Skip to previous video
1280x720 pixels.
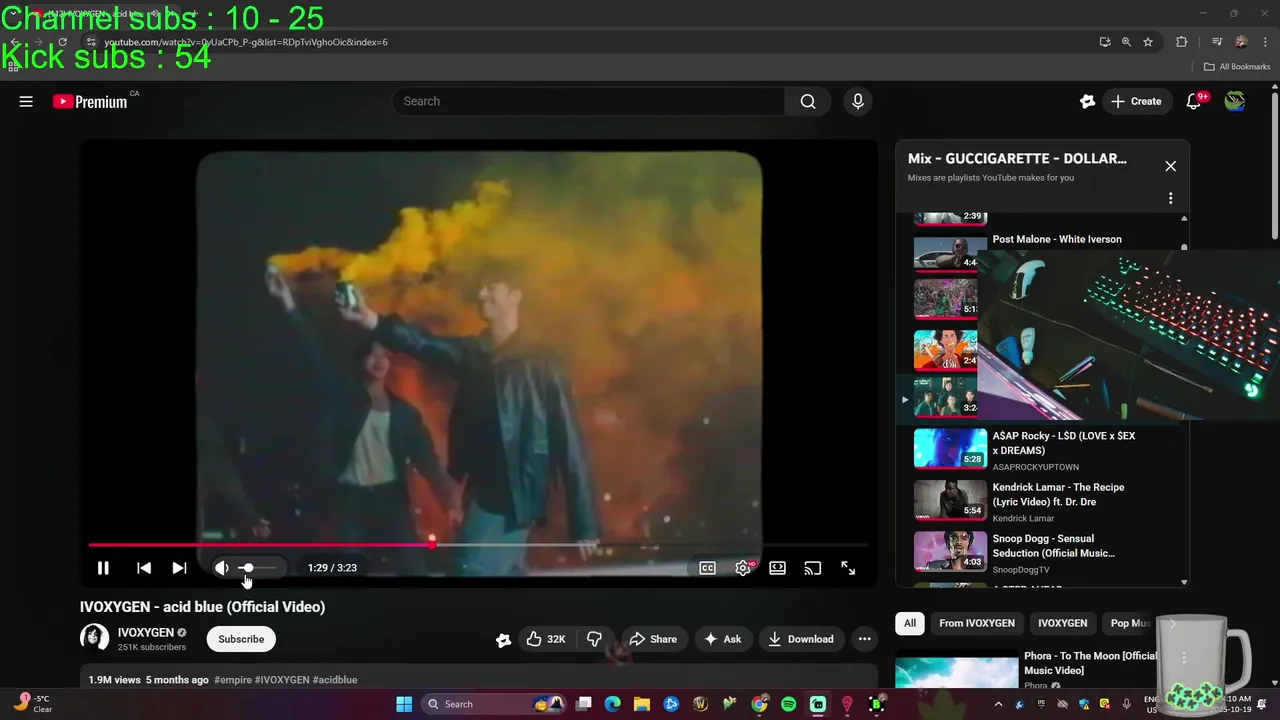click(x=144, y=568)
